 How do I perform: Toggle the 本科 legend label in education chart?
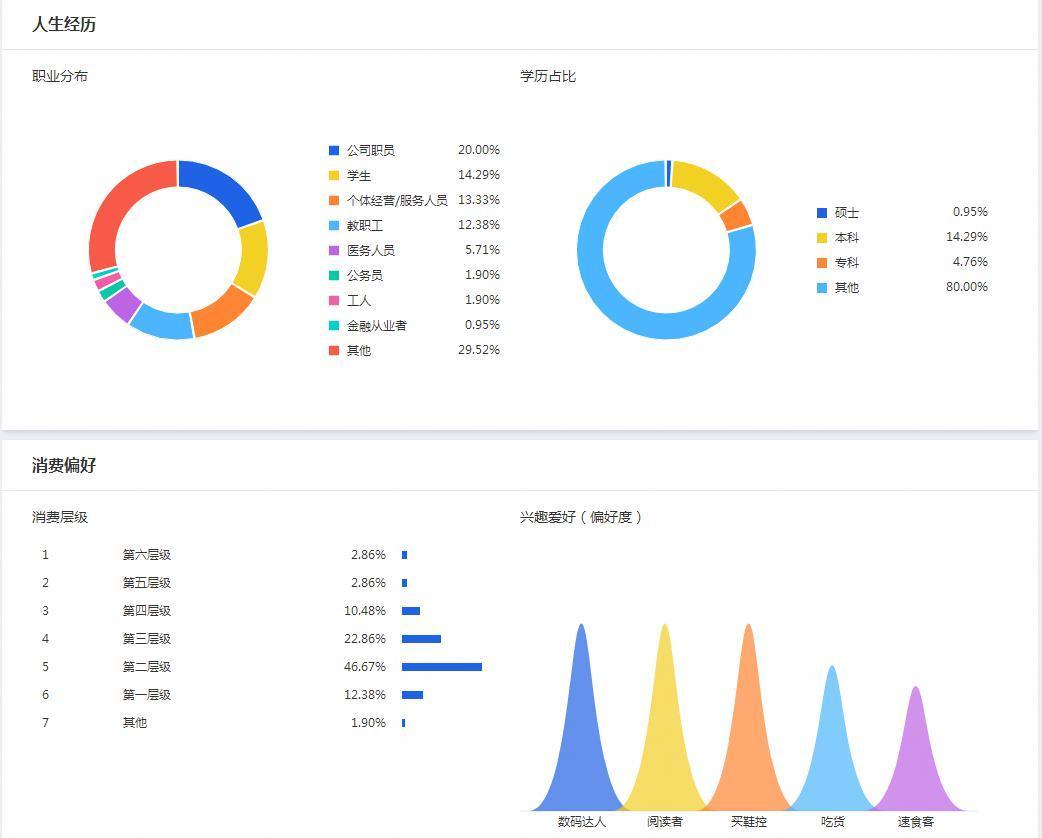click(846, 237)
